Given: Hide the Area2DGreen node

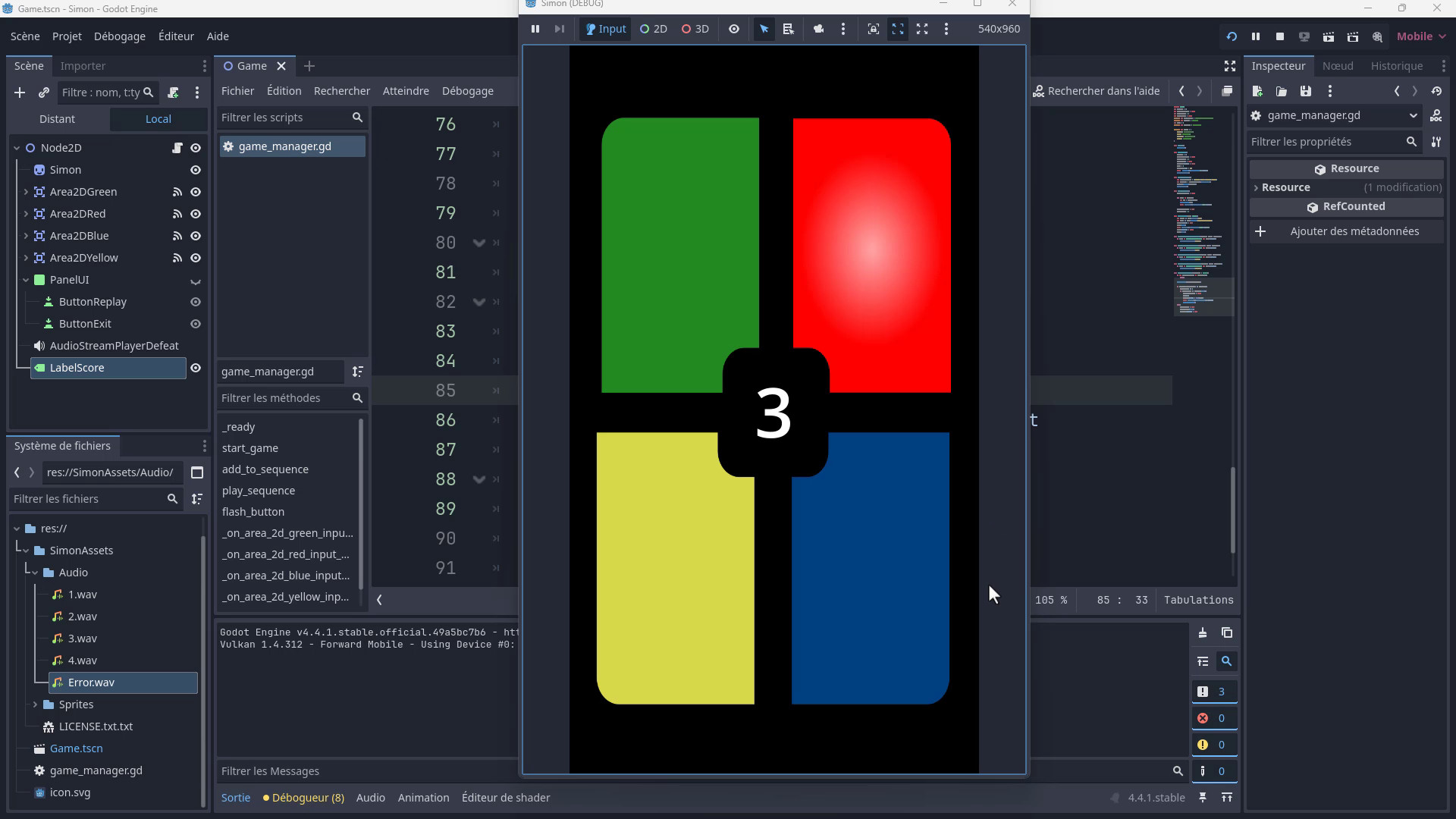Looking at the screenshot, I should pyautogui.click(x=196, y=192).
